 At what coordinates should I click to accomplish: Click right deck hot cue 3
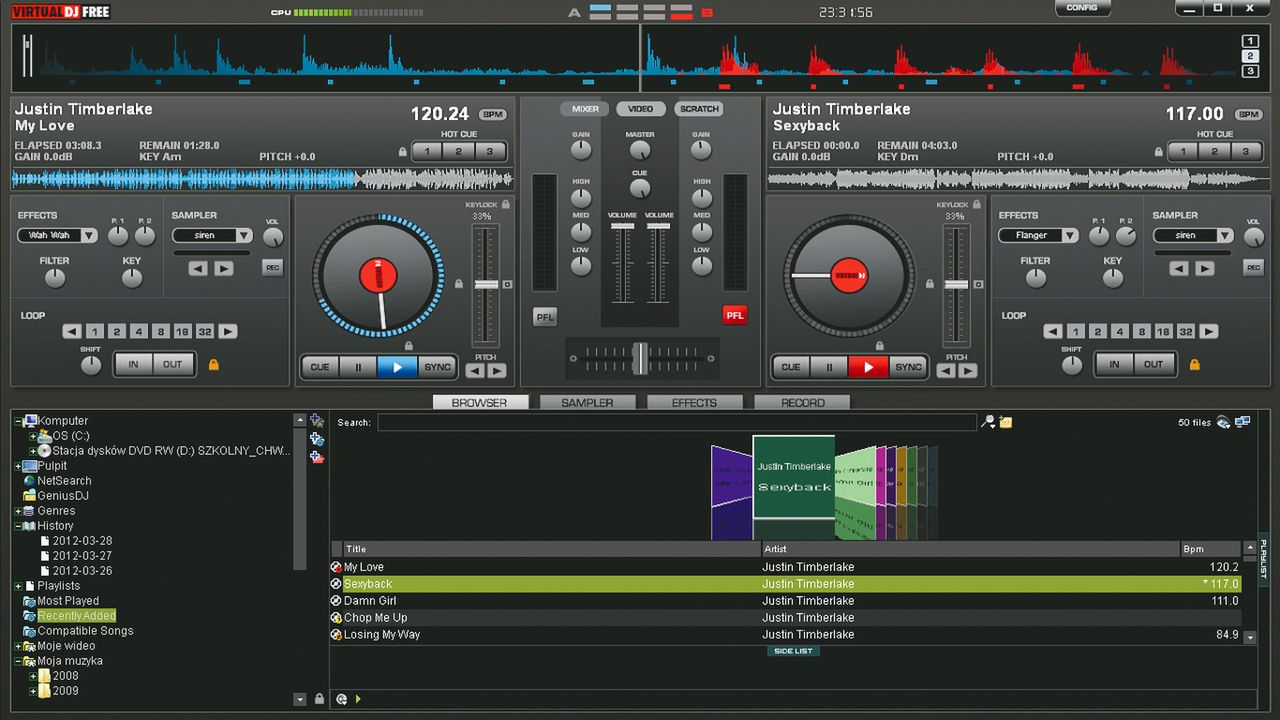(x=1246, y=152)
